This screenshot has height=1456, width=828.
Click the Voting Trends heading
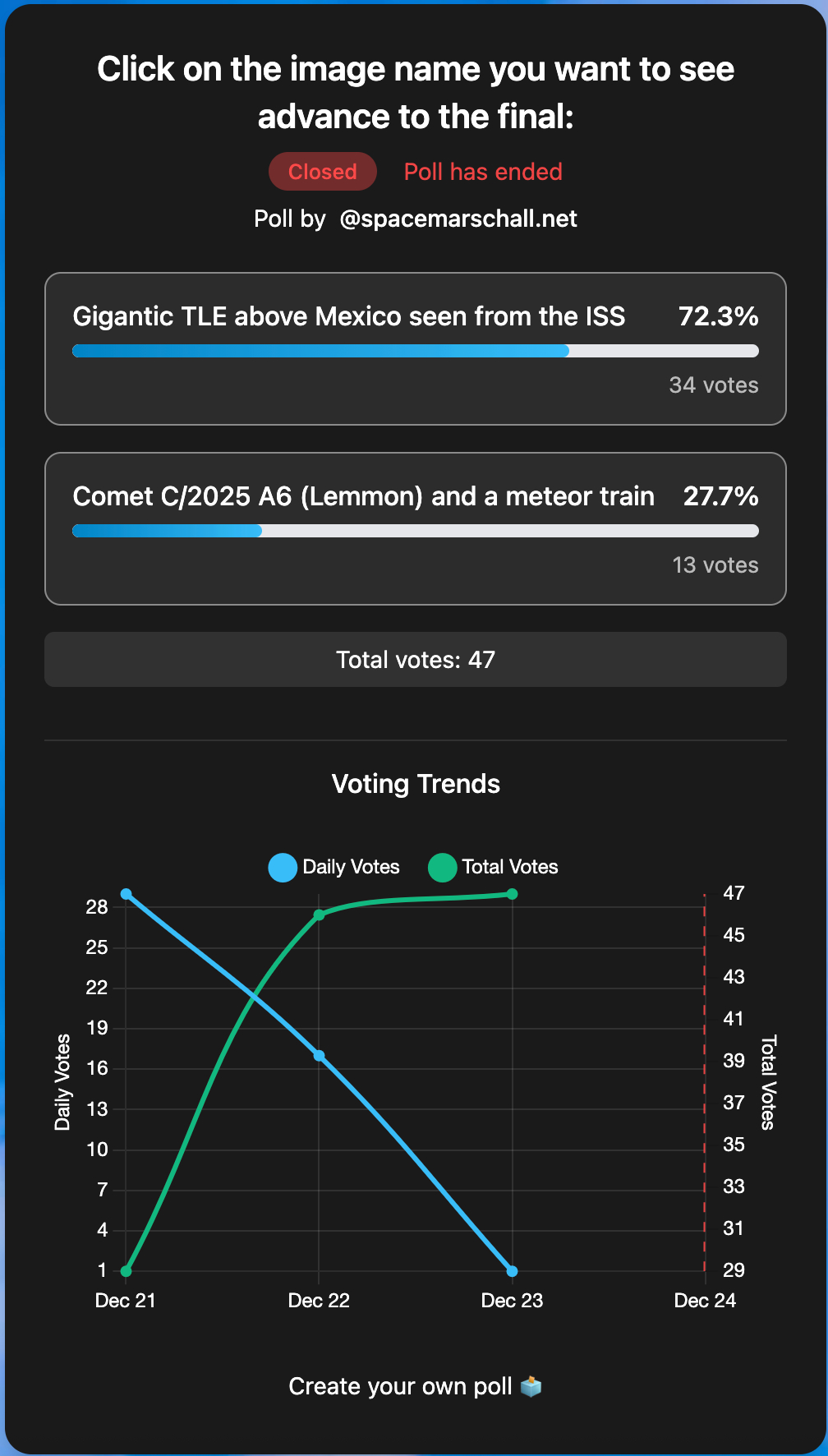click(x=416, y=784)
